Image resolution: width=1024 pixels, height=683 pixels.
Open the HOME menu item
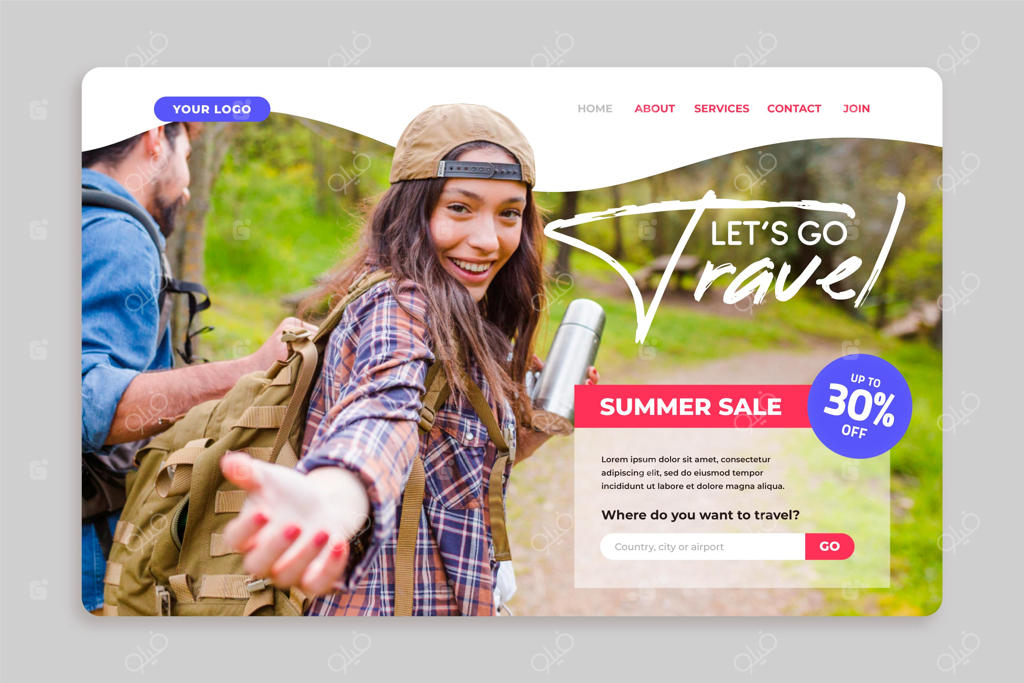[594, 108]
